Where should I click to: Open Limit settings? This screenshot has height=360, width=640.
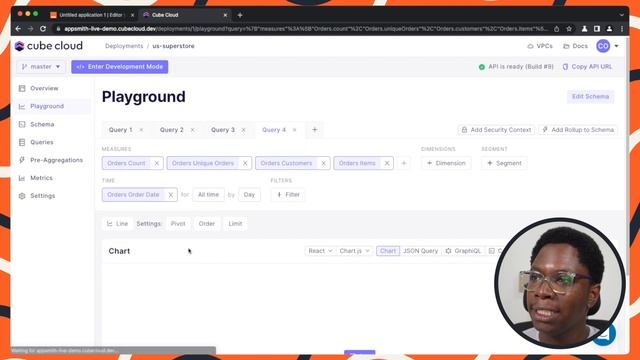coord(235,224)
